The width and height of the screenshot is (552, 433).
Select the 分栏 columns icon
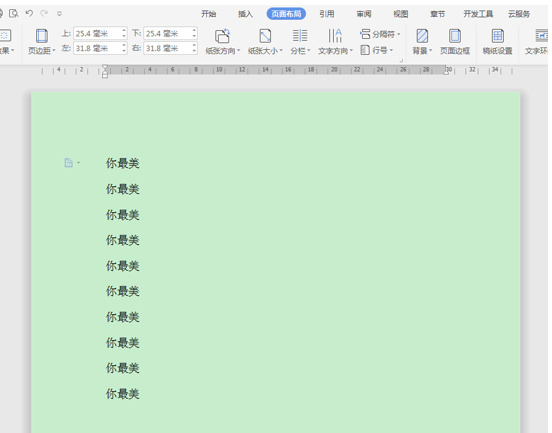[x=300, y=36]
